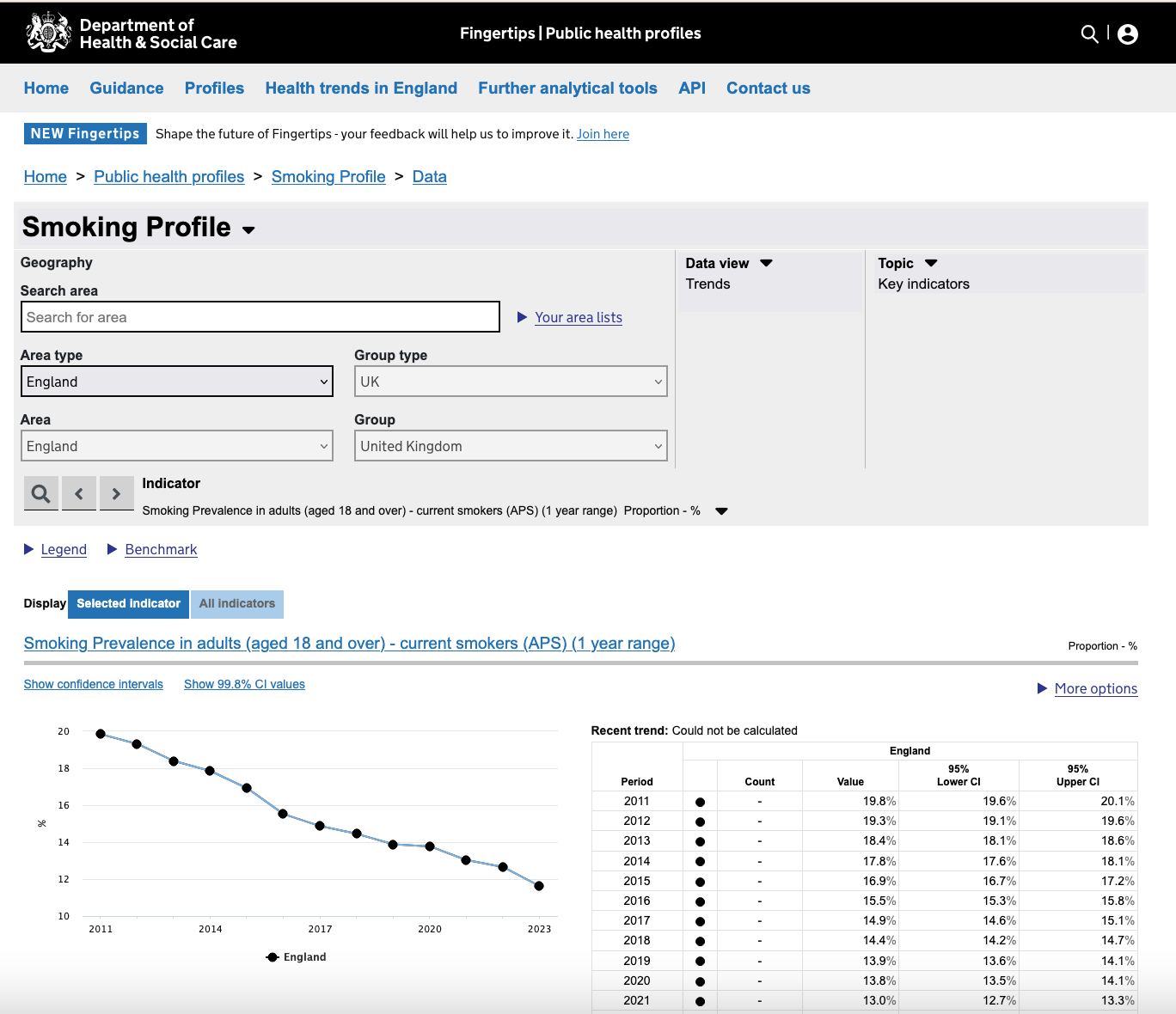Click the Join here feedback link

click(x=603, y=133)
